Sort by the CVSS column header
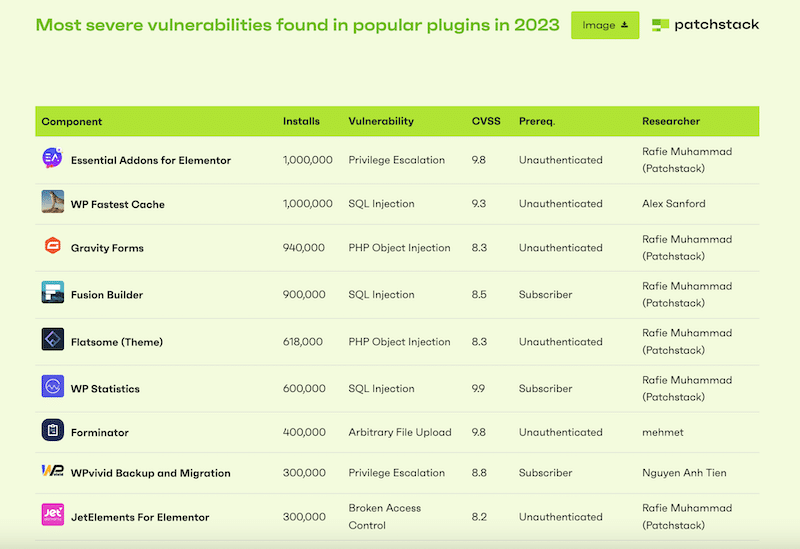Screen dimensions: 800x549 [486, 121]
